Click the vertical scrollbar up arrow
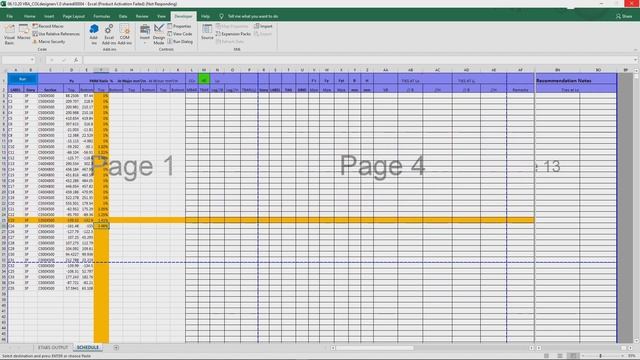This screenshot has height=360, width=640. pos(636,71)
